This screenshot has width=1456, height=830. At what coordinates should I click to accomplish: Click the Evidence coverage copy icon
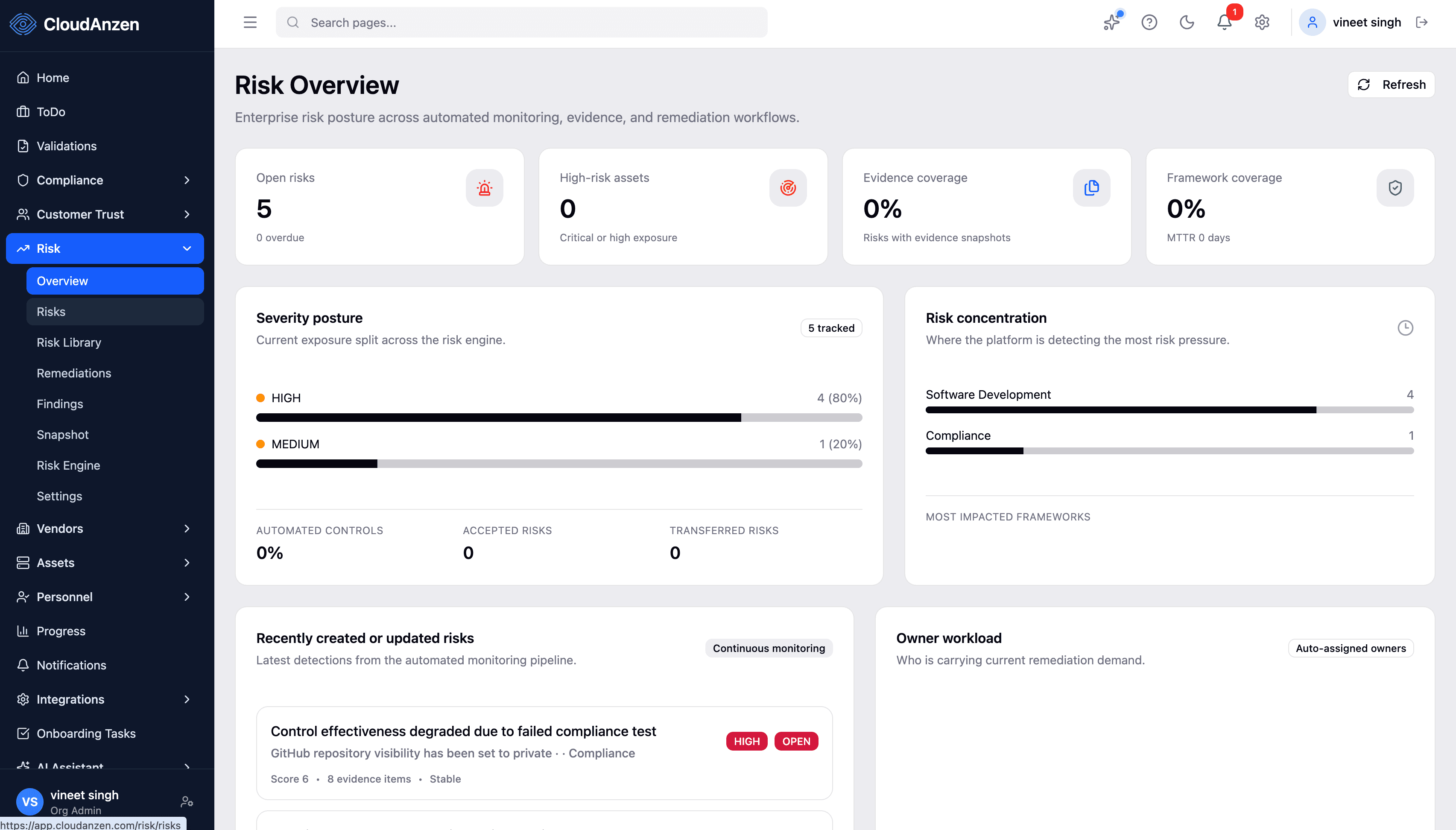pyautogui.click(x=1091, y=187)
